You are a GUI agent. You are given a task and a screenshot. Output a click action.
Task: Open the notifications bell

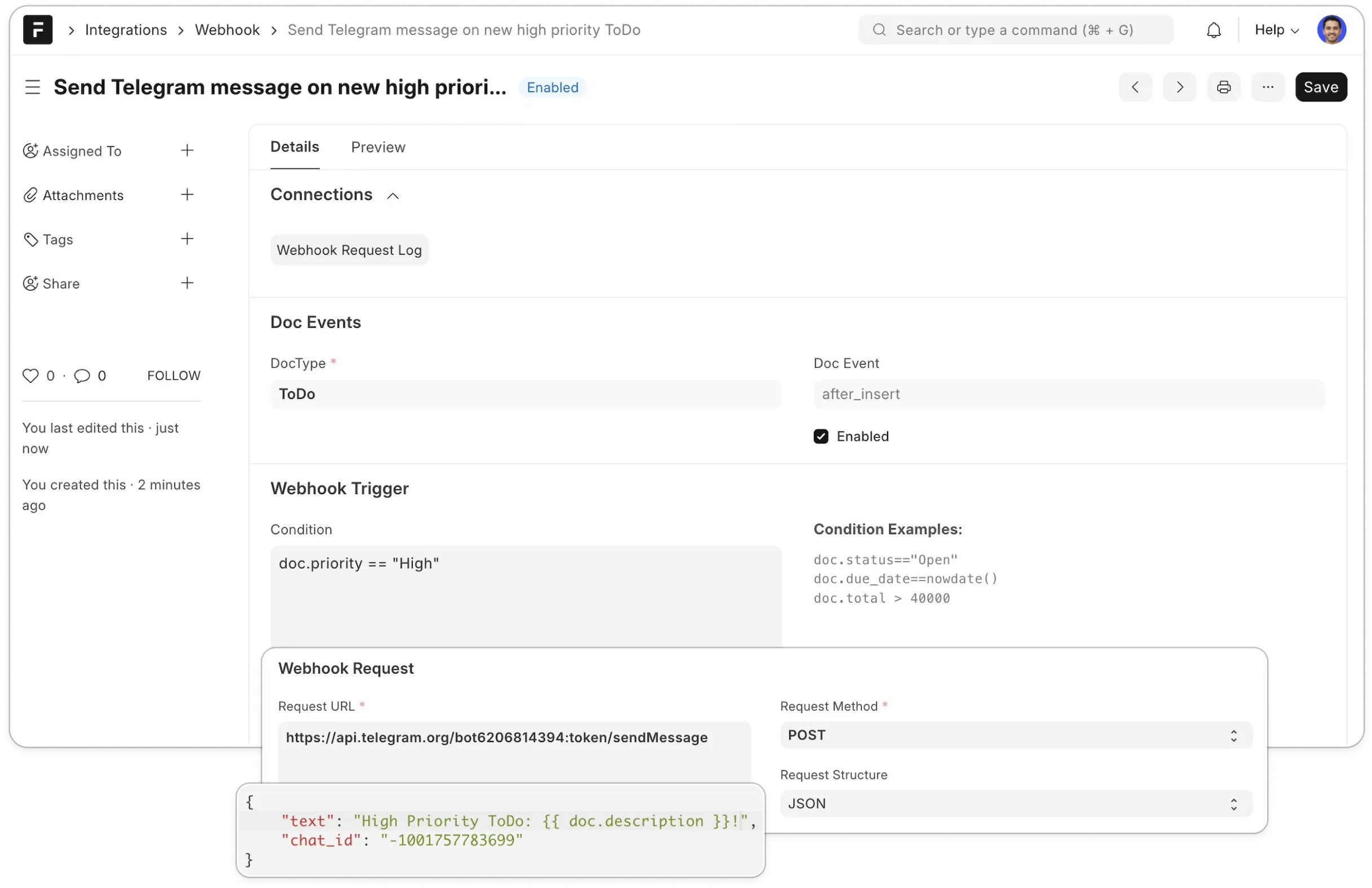(1214, 30)
